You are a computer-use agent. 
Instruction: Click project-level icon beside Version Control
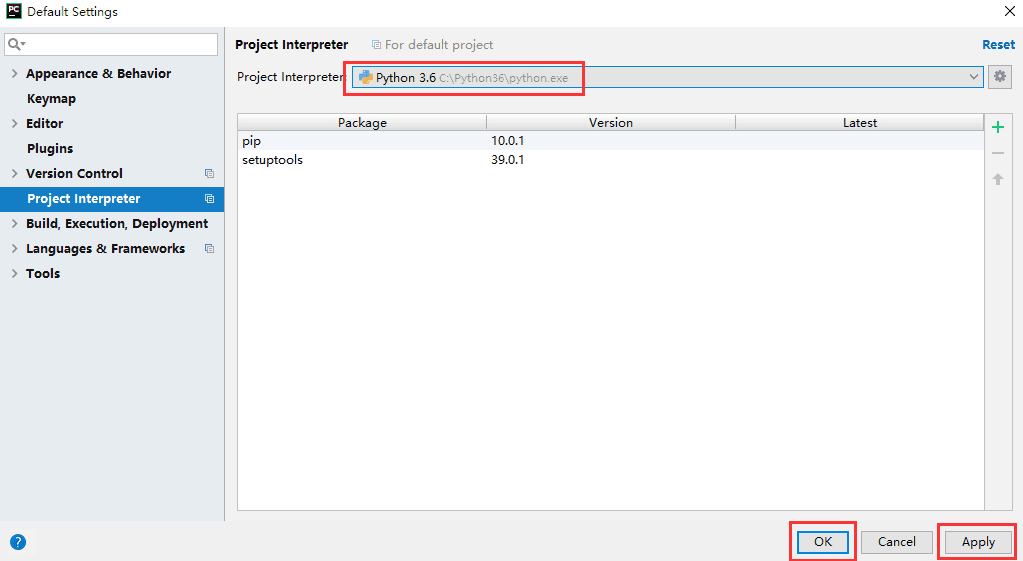tap(209, 174)
